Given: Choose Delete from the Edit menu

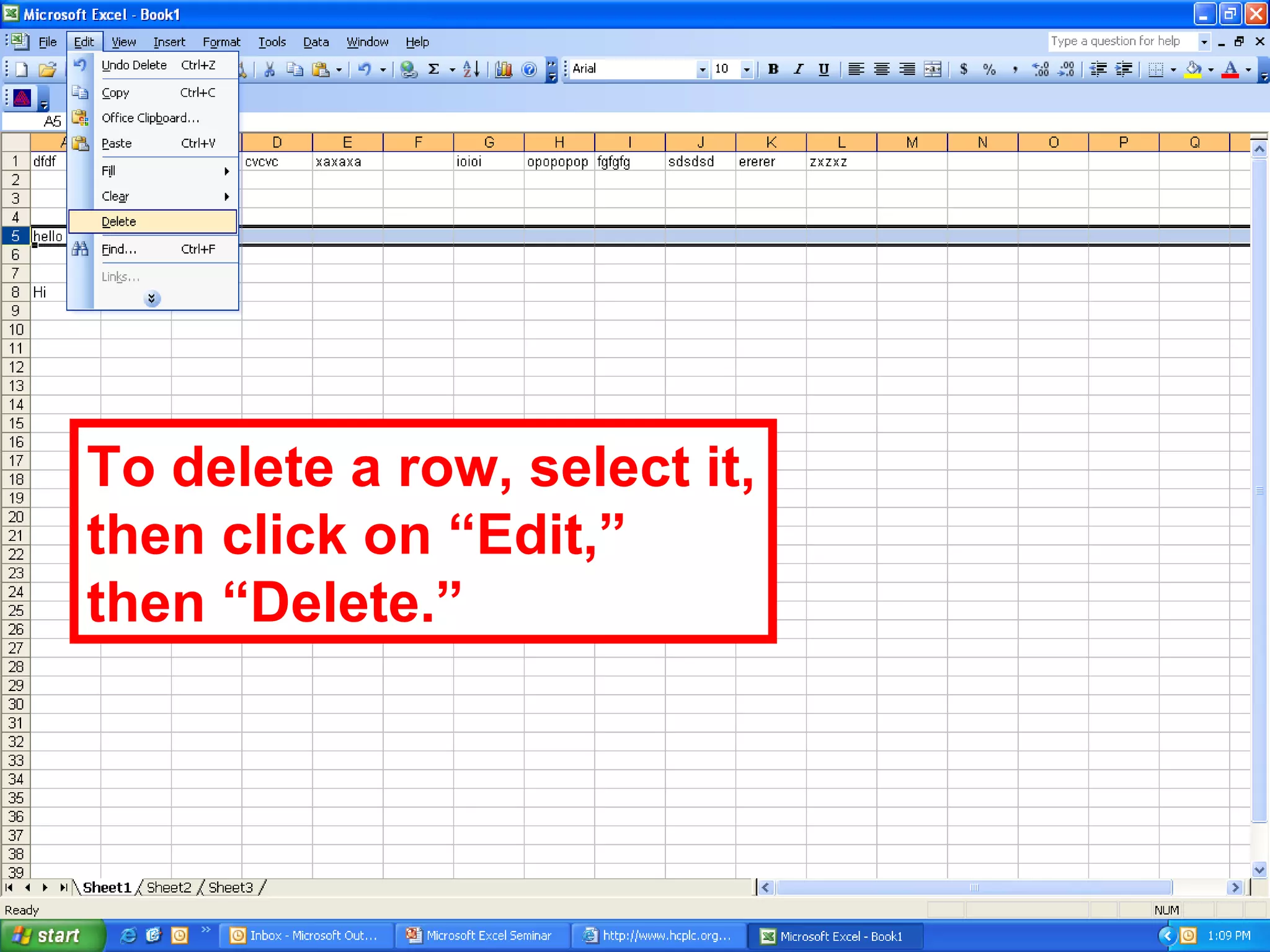Looking at the screenshot, I should click(x=153, y=221).
